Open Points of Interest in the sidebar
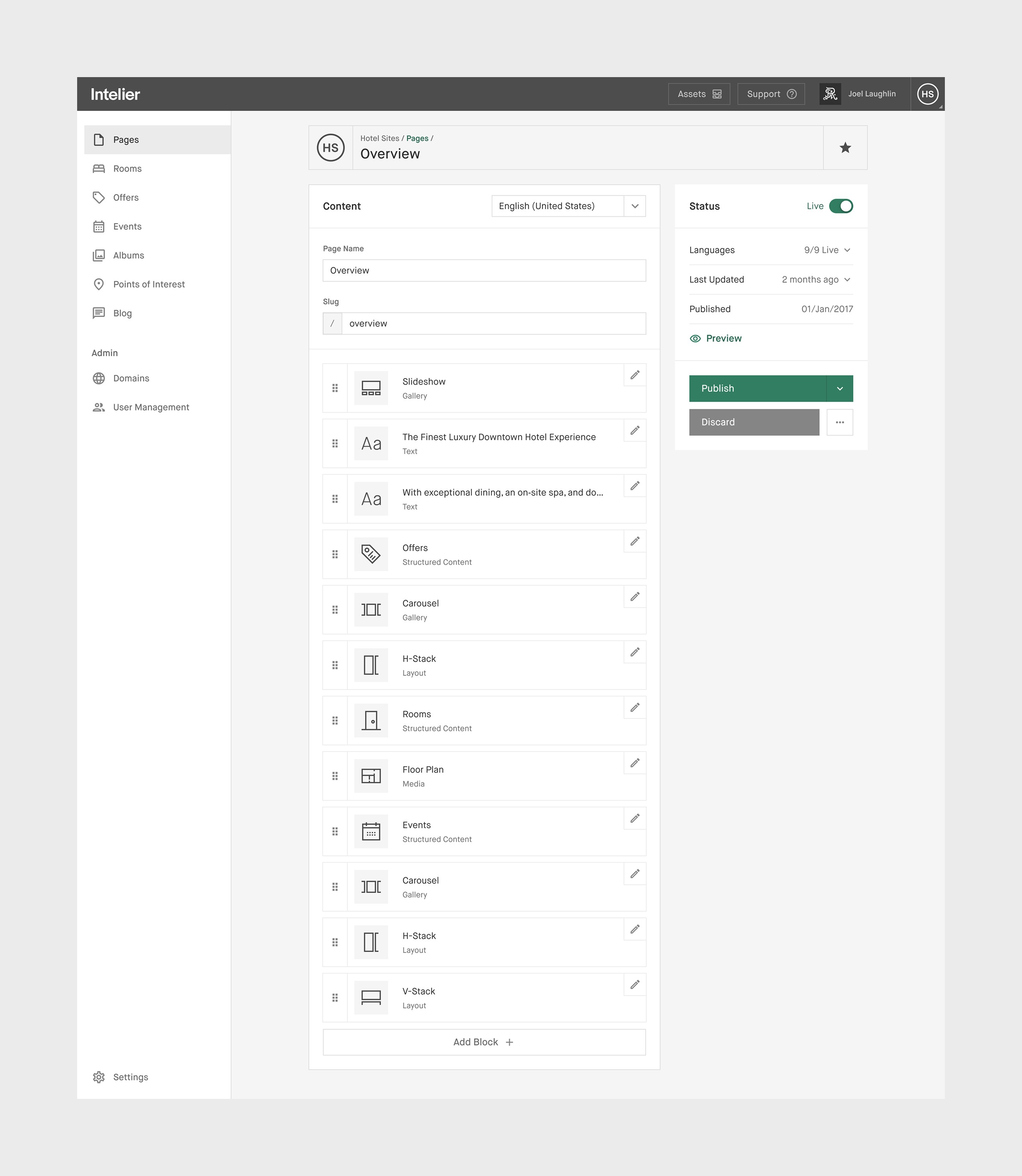The height and width of the screenshot is (1176, 1022). [149, 284]
